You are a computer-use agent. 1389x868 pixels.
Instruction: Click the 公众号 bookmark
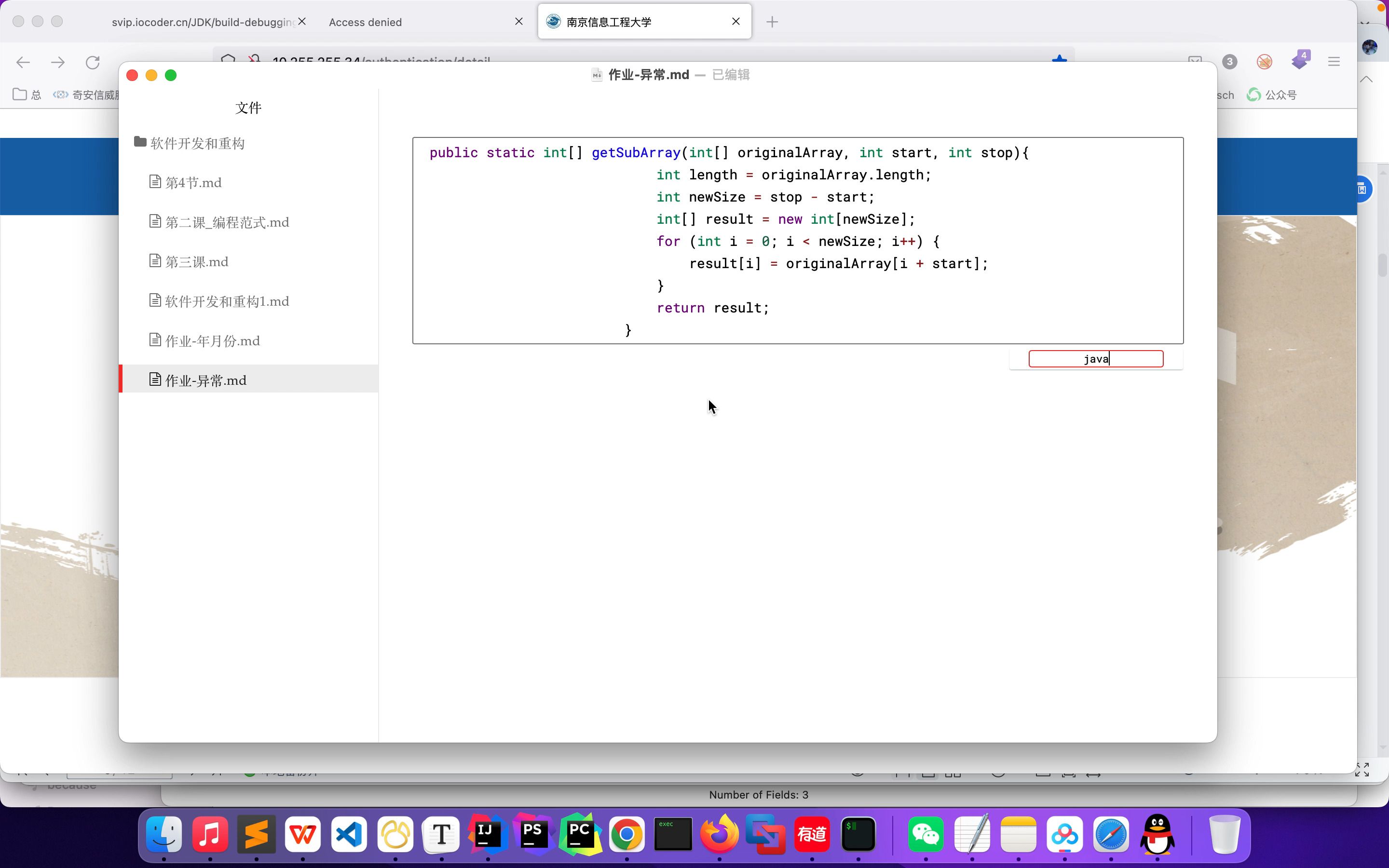tap(1272, 95)
